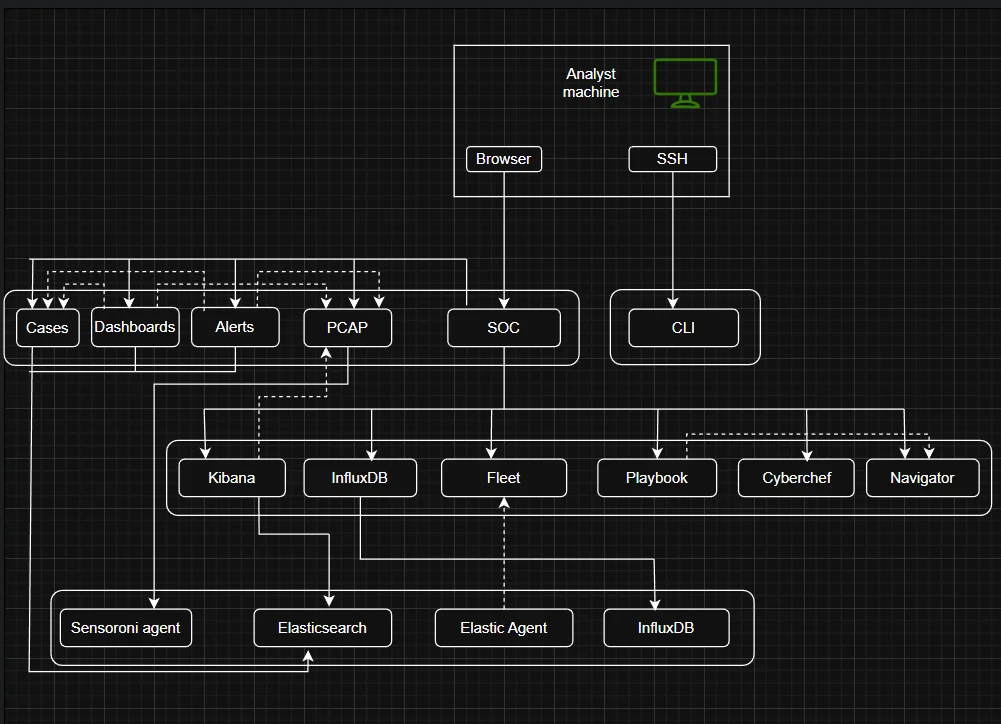The image size is (1001, 724).
Task: Click the PCAP box
Action: [348, 328]
